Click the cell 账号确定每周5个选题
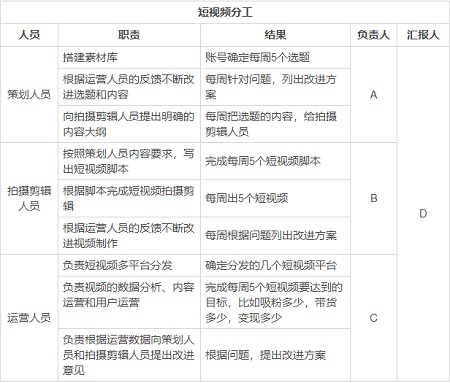 tap(275, 57)
